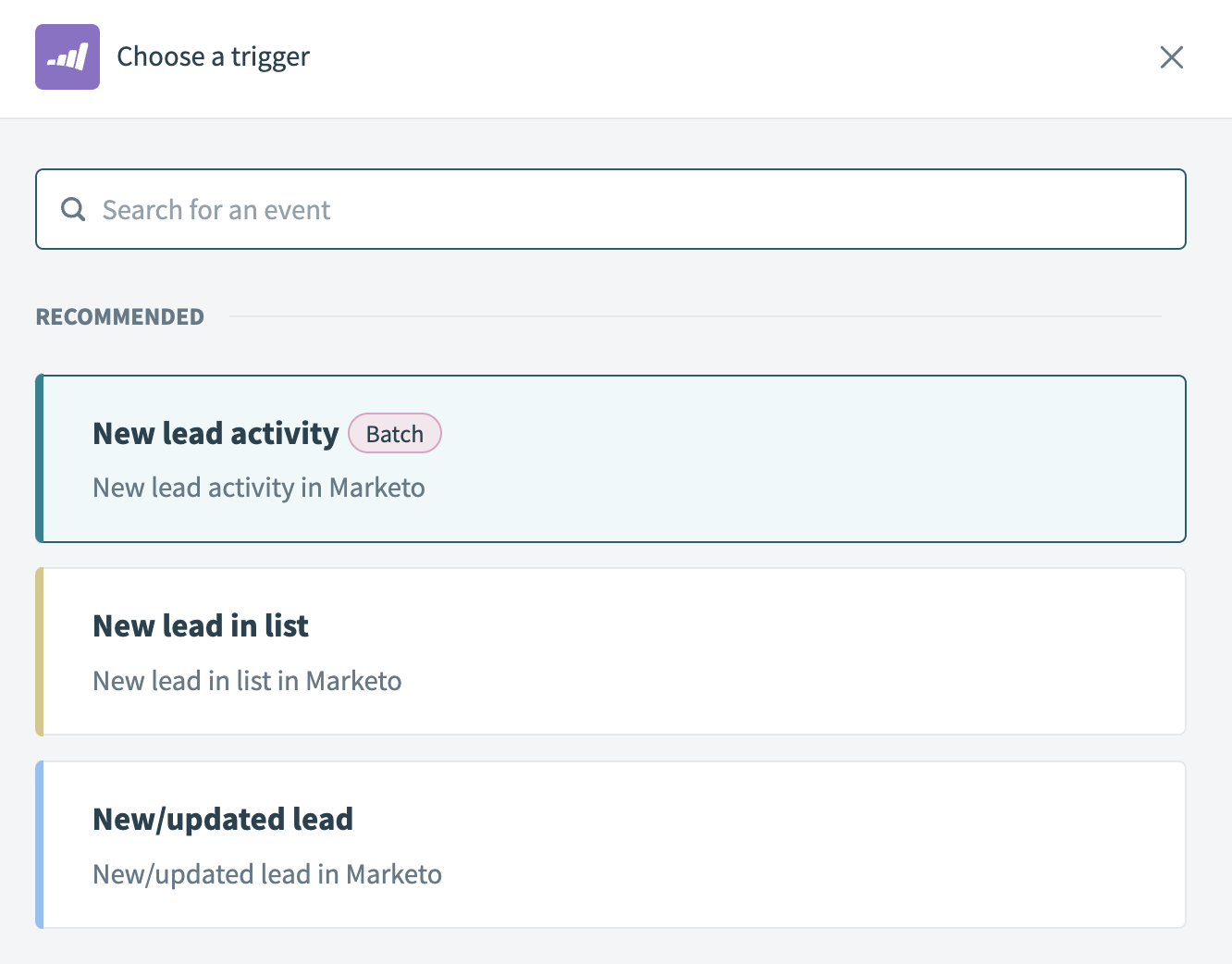This screenshot has width=1232, height=964.
Task: Click teal color bar on New lead activity
Action: 40,459
